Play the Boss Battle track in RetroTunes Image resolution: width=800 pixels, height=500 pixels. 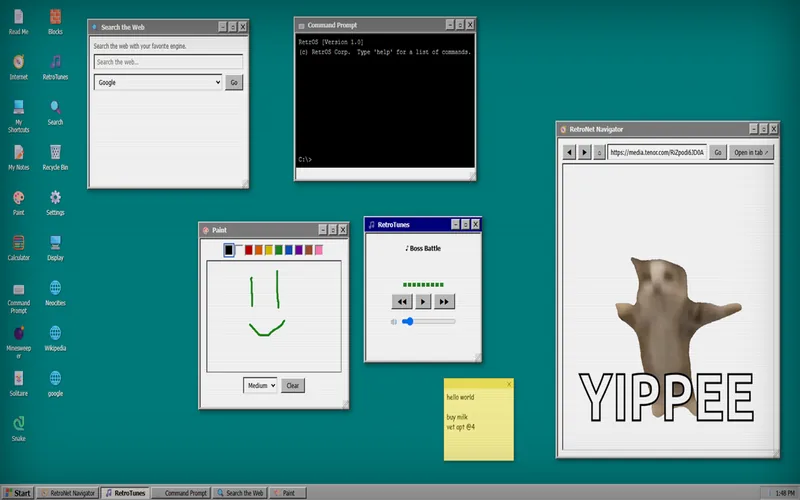click(x=423, y=302)
